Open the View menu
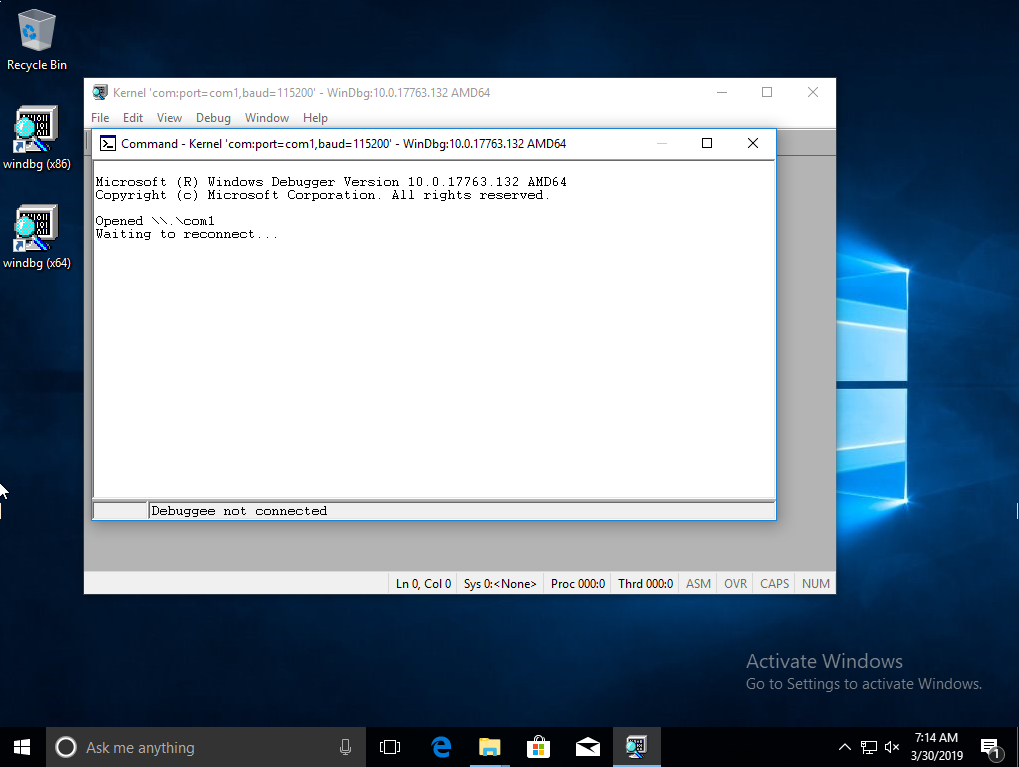The width and height of the screenshot is (1019, 767). click(x=169, y=118)
